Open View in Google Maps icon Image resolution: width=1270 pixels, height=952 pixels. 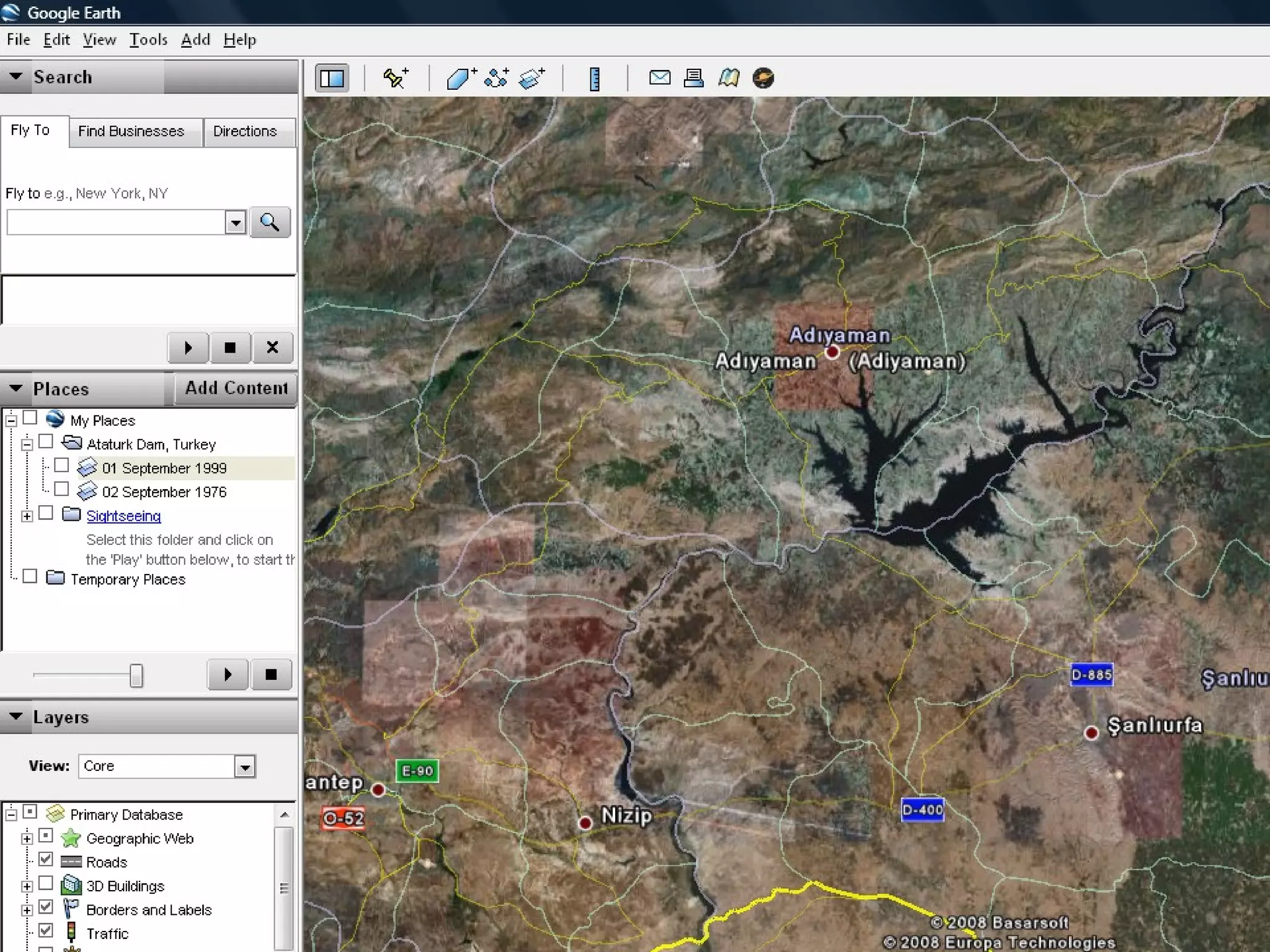(x=728, y=78)
